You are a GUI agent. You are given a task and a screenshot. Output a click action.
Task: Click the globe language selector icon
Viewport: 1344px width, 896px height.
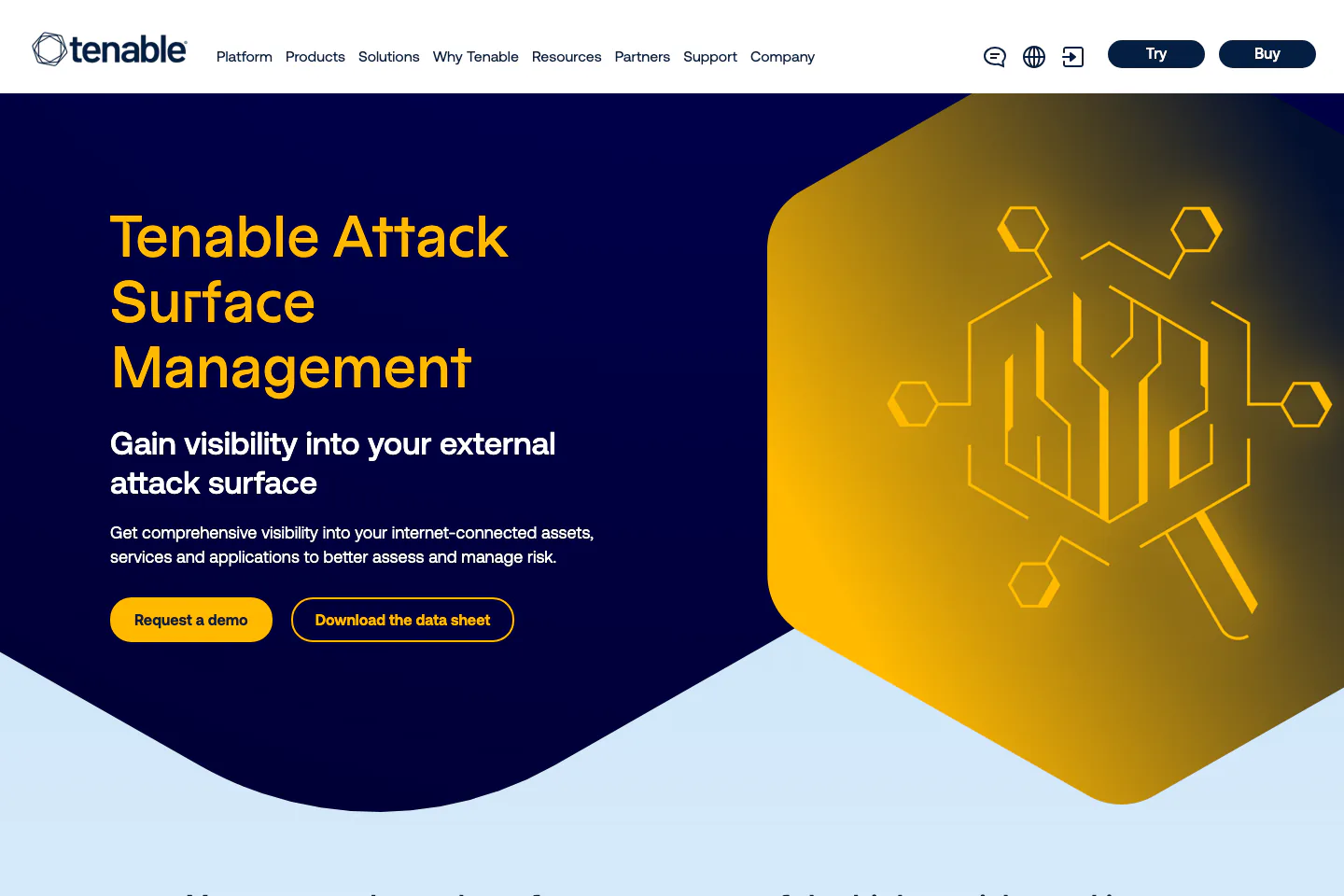(1034, 57)
